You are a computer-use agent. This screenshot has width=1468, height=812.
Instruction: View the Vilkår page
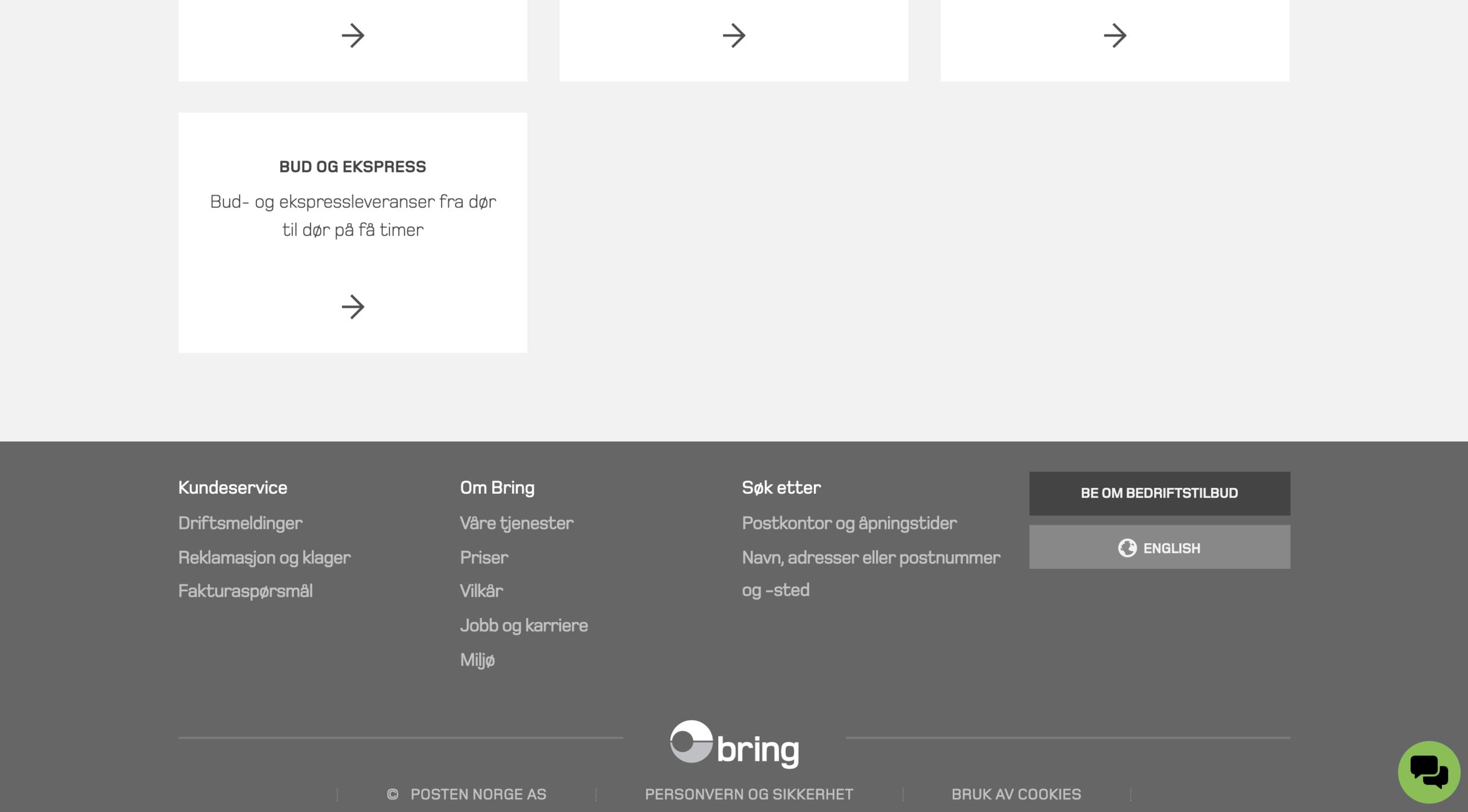click(481, 591)
